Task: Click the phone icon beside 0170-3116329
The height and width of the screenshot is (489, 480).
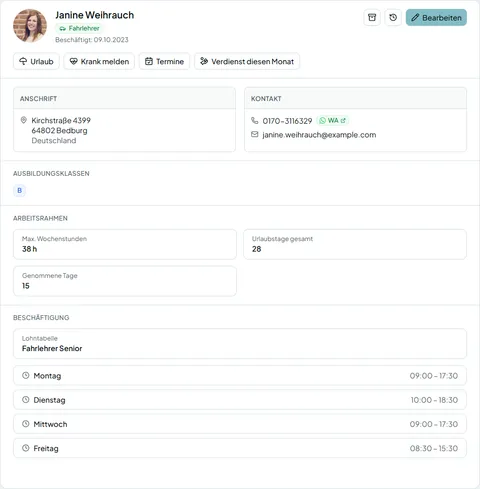Action: 255,120
